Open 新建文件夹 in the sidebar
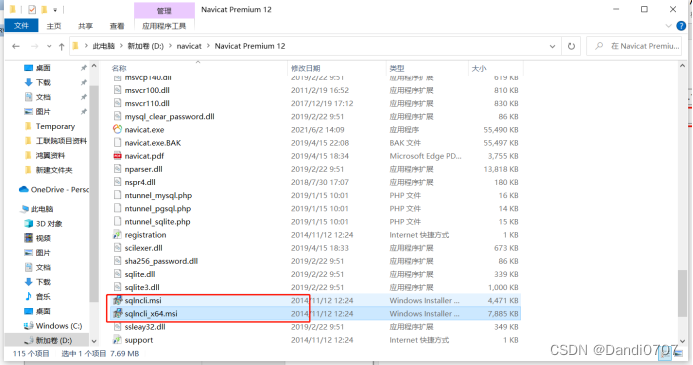This screenshot has height=365, width=693. coord(53,170)
